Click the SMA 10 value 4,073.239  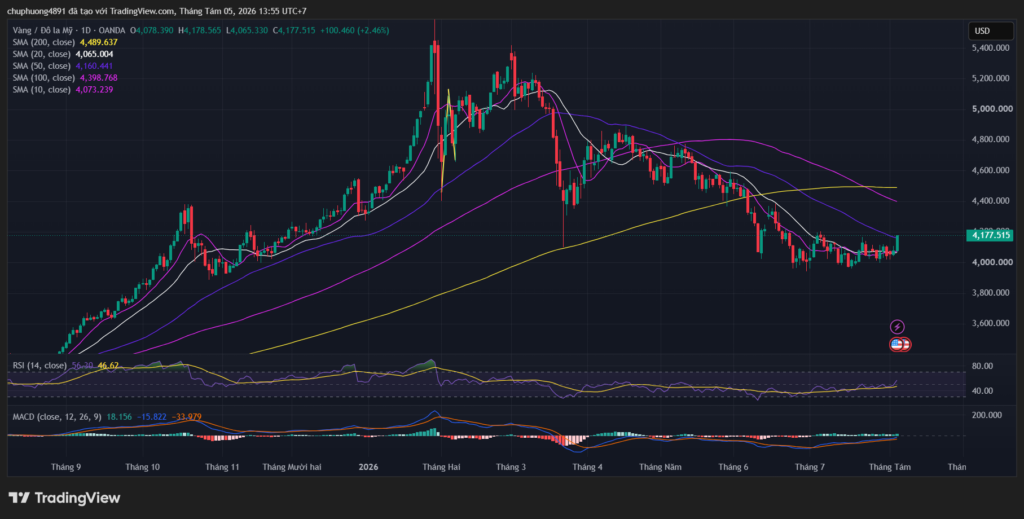click(x=94, y=89)
